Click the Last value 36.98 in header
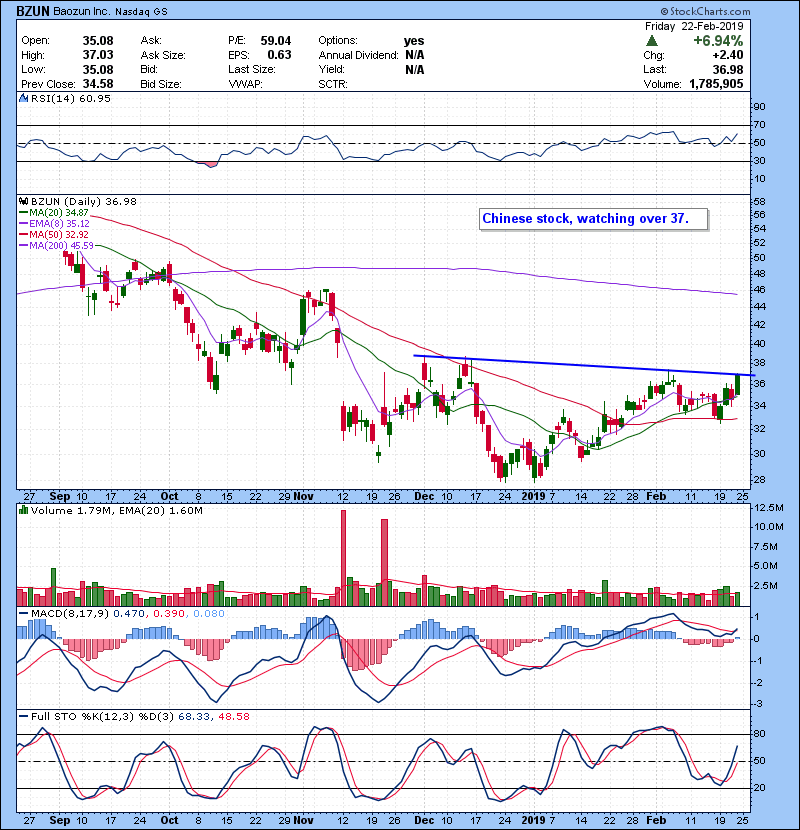The image size is (800, 830). tap(727, 69)
